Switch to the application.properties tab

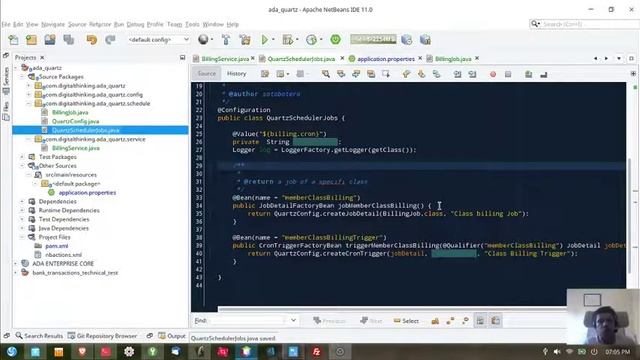[386, 59]
